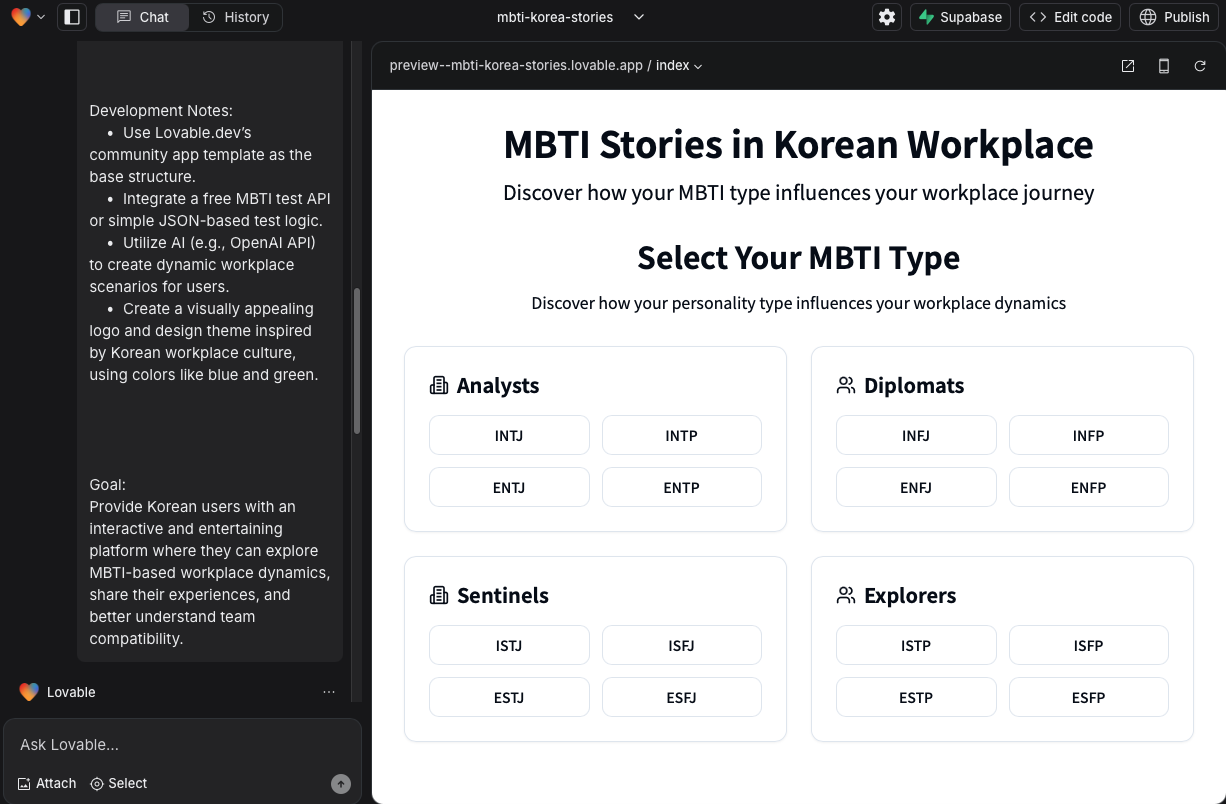Select the ISFJ type

point(682,646)
